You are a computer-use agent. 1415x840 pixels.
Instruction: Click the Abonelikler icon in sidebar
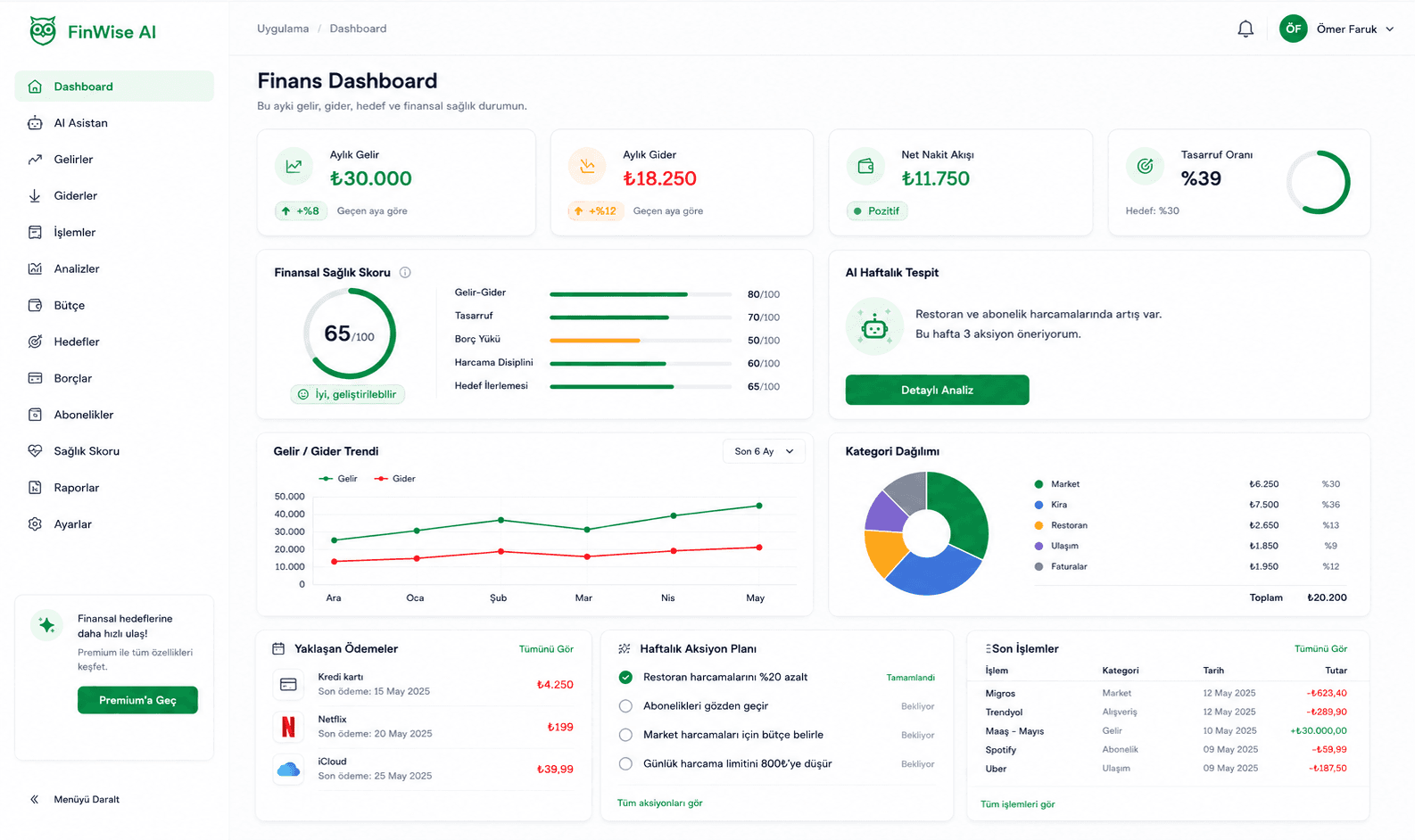click(x=35, y=415)
